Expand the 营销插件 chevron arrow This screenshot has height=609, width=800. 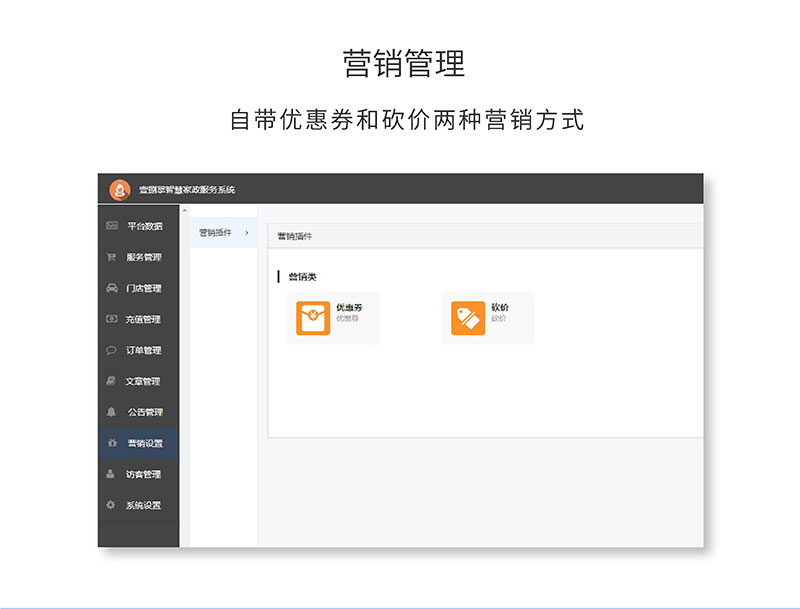pyautogui.click(x=247, y=233)
